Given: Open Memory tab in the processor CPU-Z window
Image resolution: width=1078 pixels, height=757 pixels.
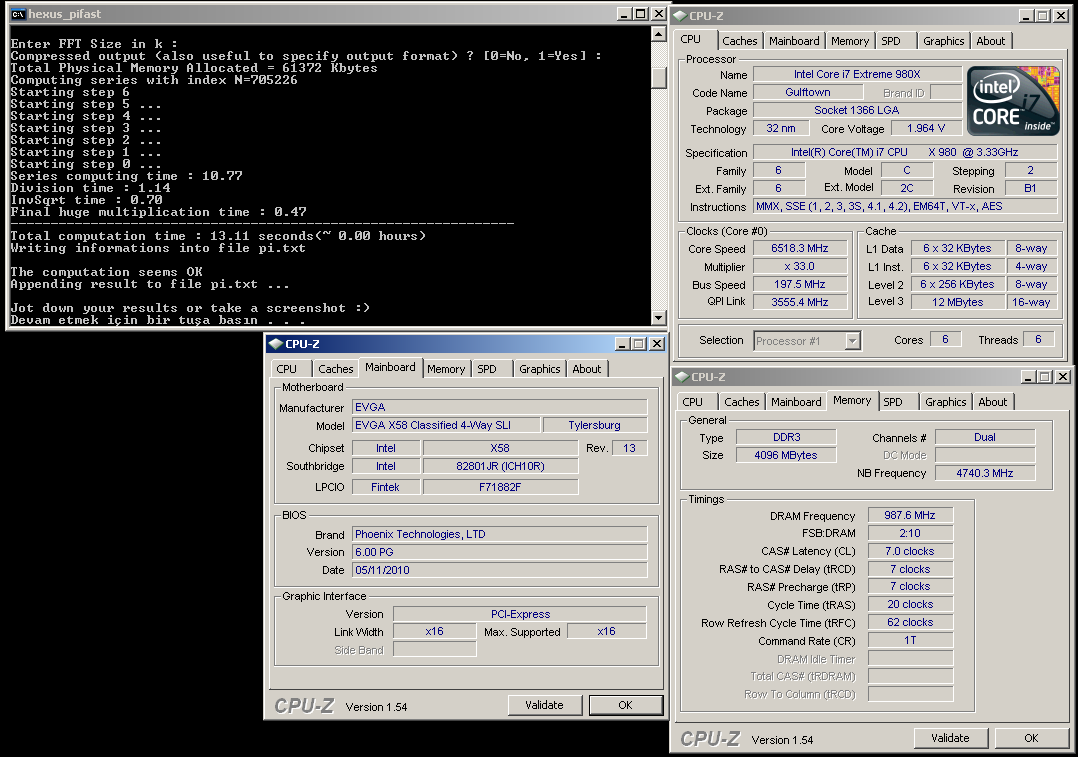Looking at the screenshot, I should (850, 41).
